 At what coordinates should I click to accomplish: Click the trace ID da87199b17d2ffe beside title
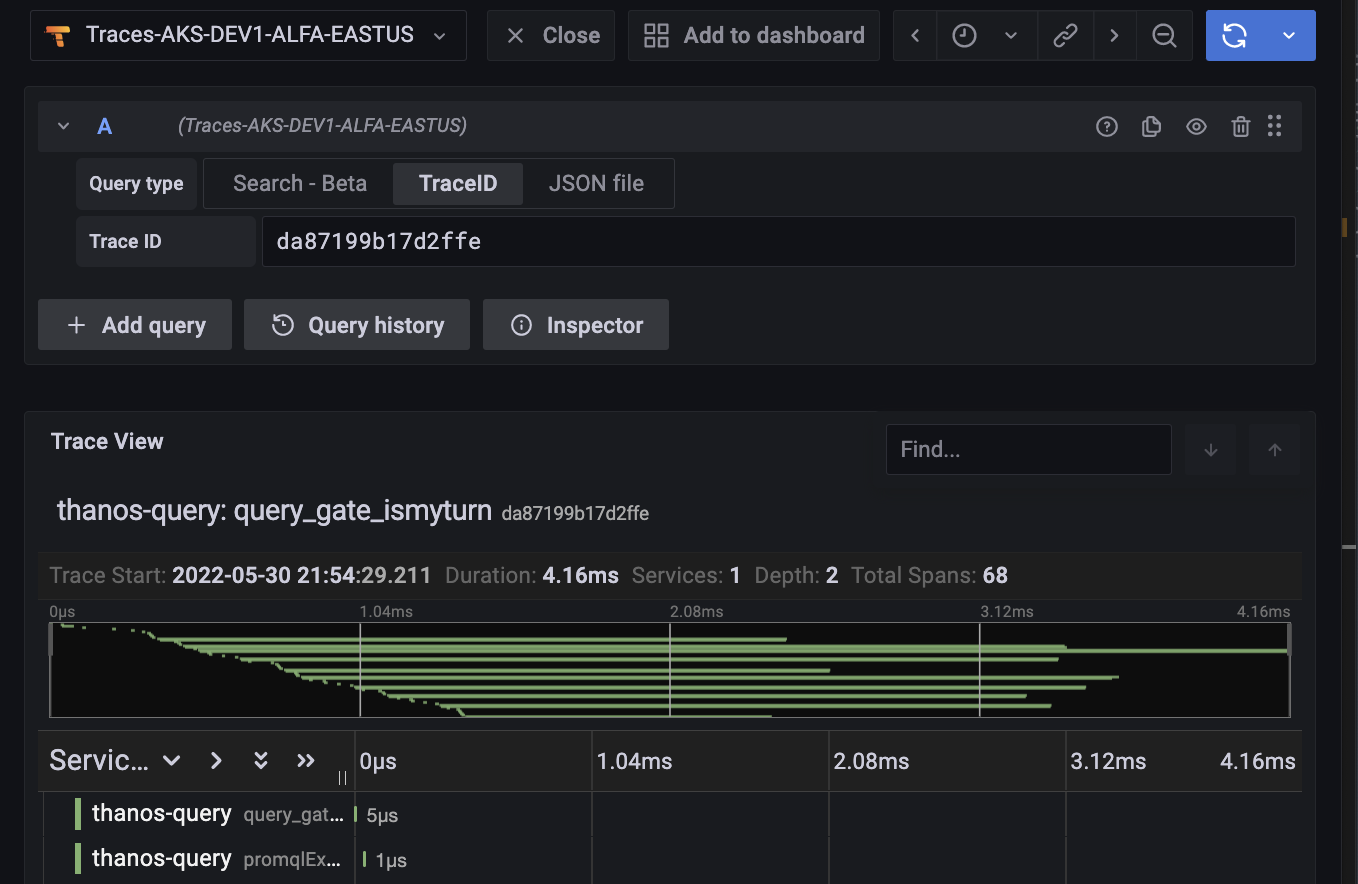[575, 514]
